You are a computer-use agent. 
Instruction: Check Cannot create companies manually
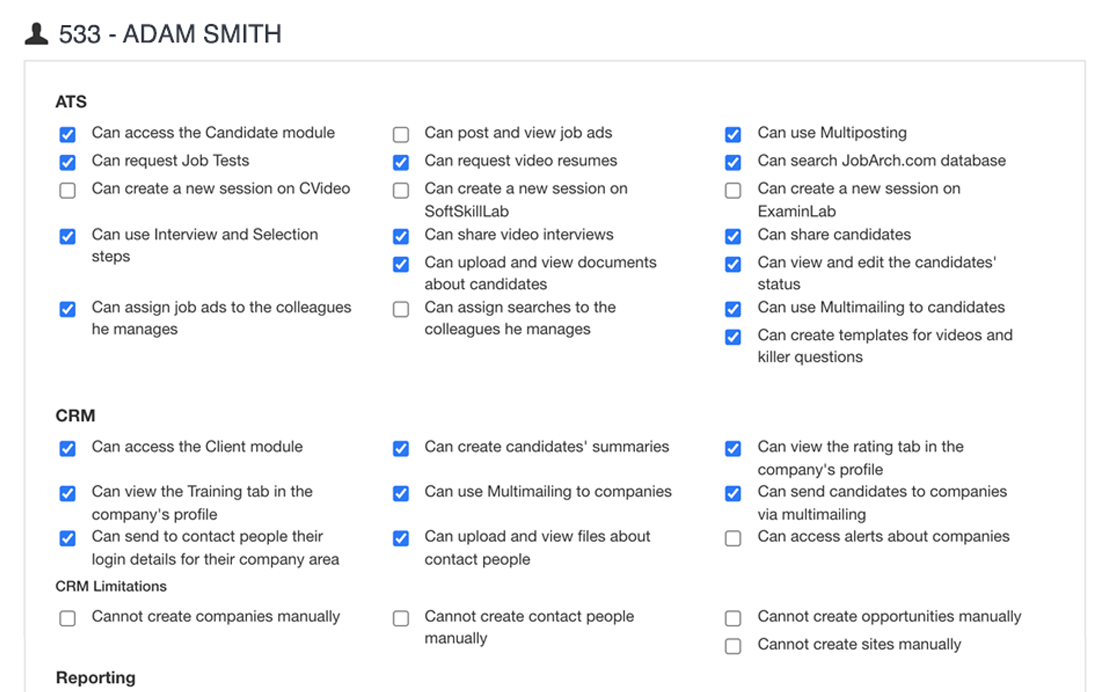(x=68, y=618)
